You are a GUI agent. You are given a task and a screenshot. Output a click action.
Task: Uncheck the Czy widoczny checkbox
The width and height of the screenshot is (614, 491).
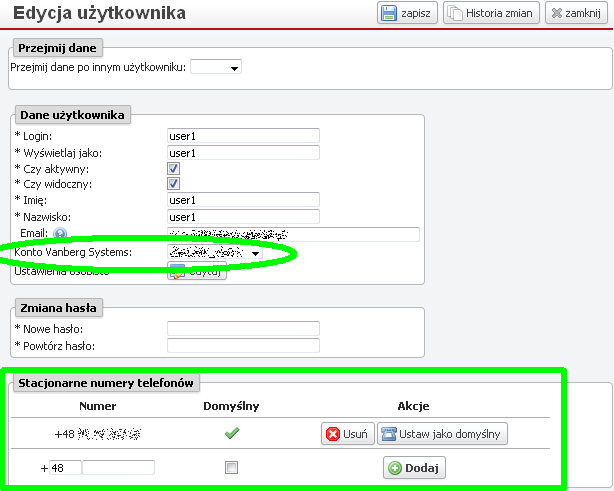[x=173, y=185]
